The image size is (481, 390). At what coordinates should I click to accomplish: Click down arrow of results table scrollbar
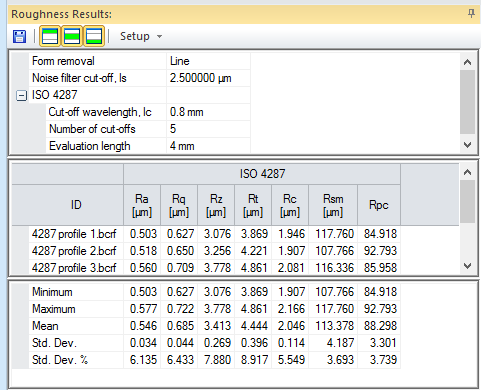pos(467,266)
